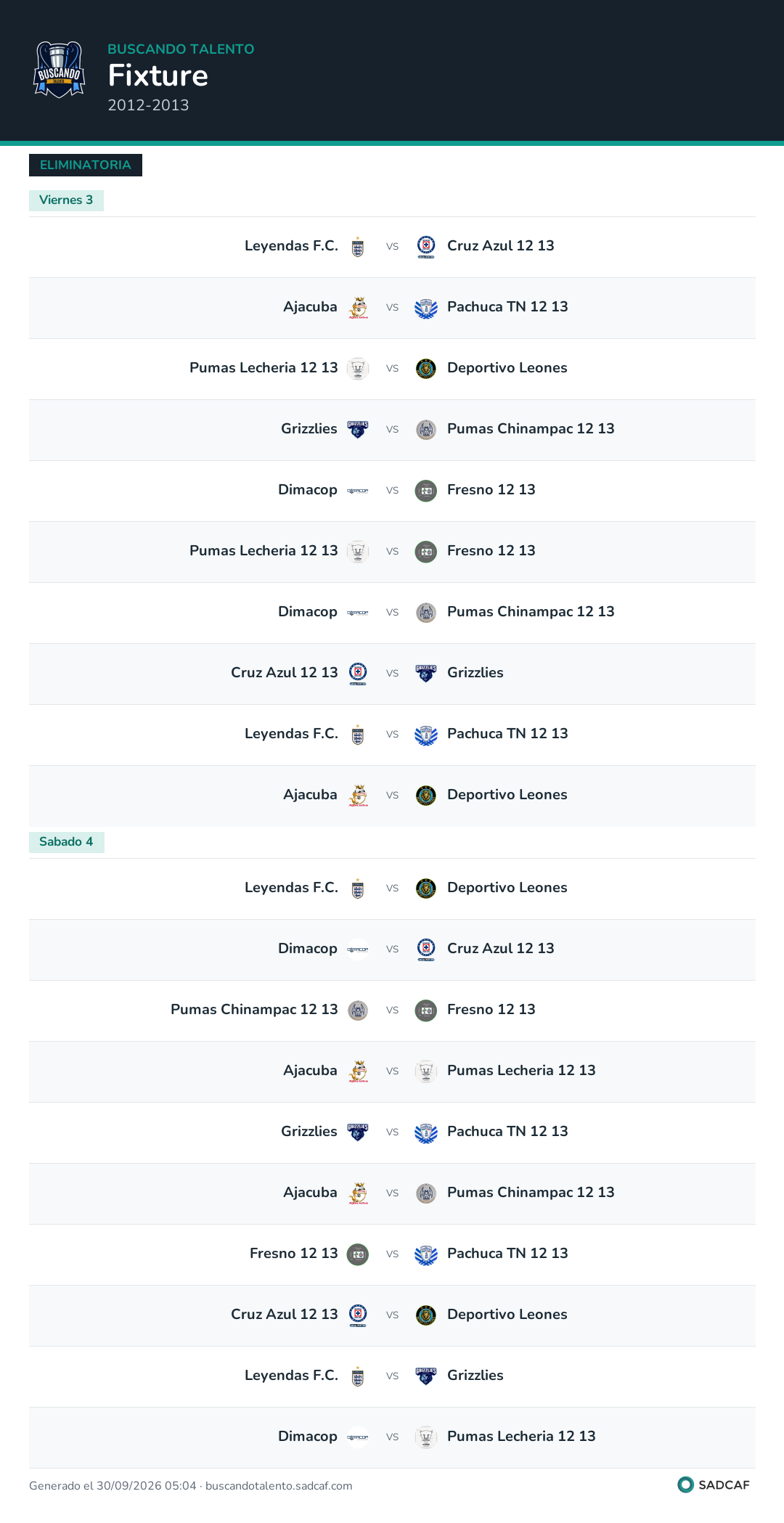Click Fresno crest in Fresno vs Pachuca match
Screen dimensions: 784x1523
(x=358, y=1254)
